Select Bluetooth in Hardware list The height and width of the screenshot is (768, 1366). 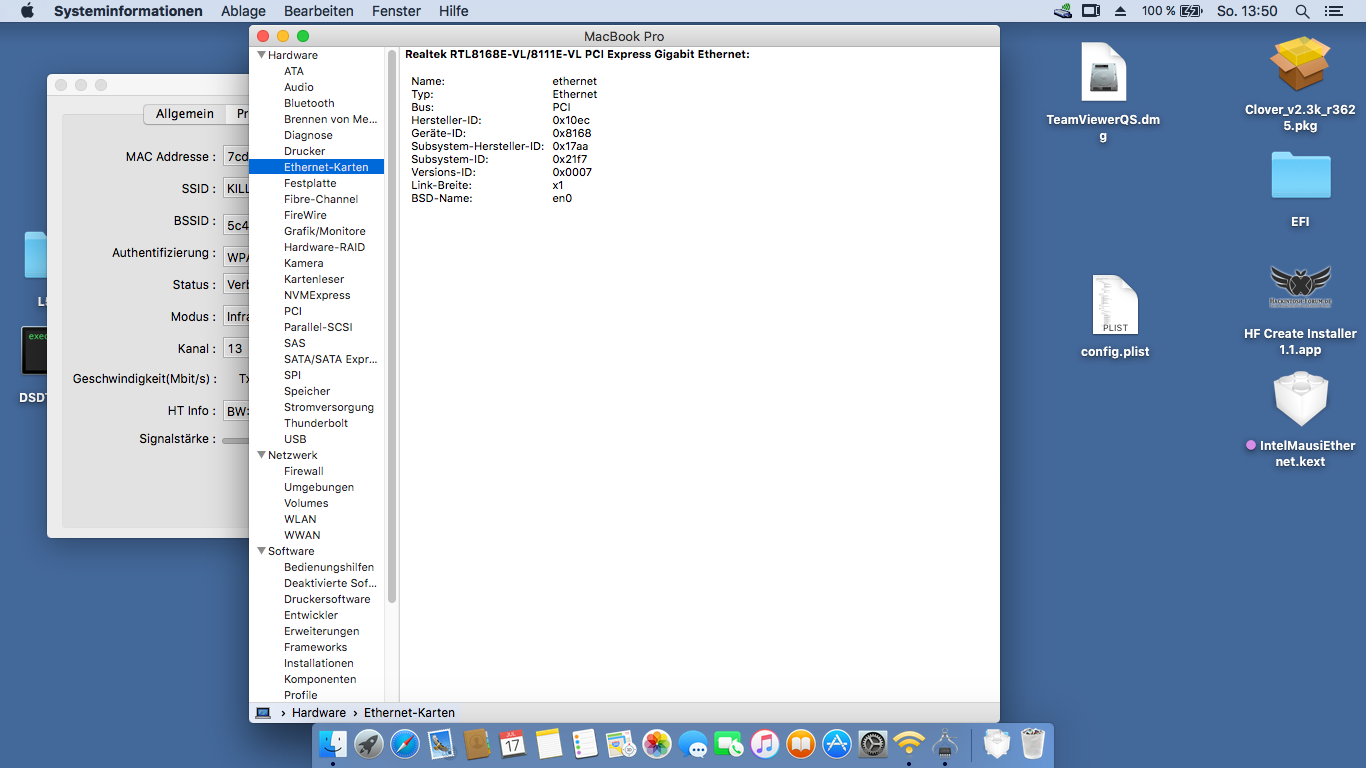pyautogui.click(x=309, y=103)
